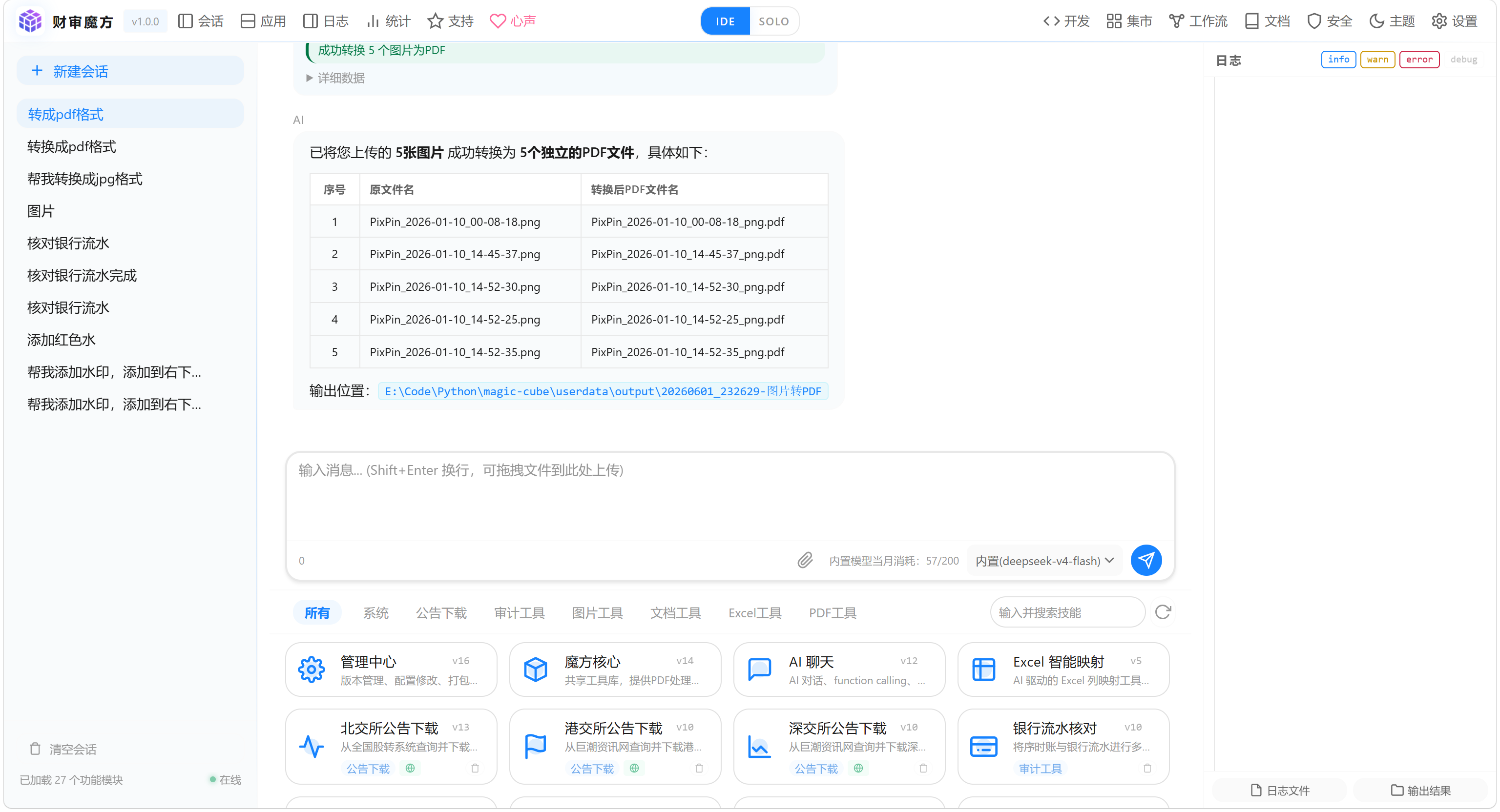
Task: Open the 安全 security section
Action: (1330, 21)
